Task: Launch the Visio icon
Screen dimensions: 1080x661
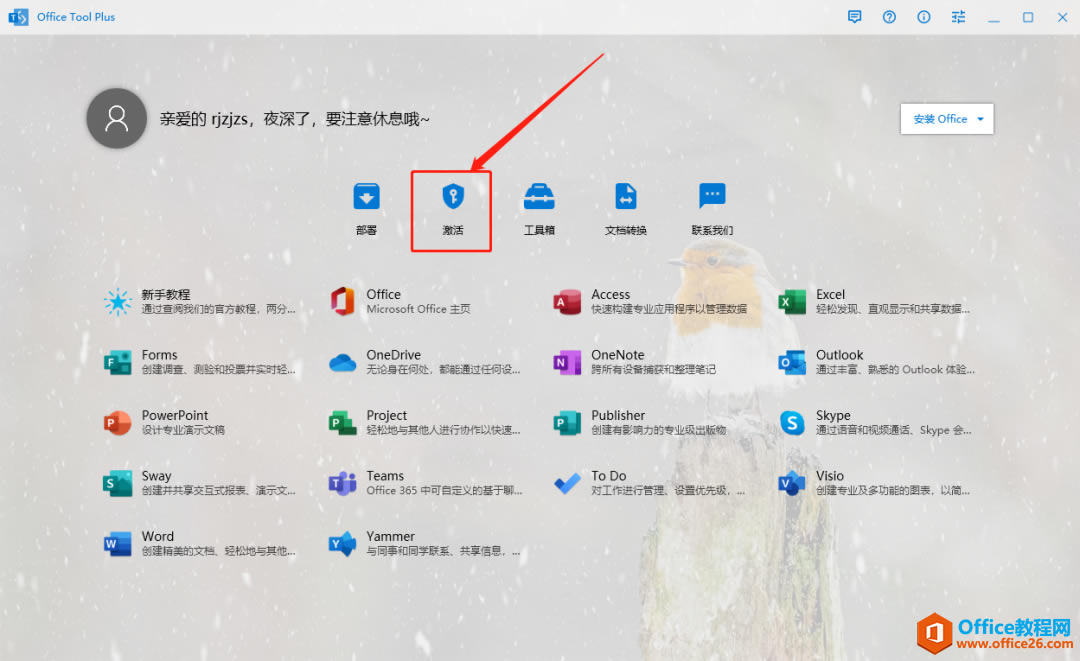Action: pyautogui.click(x=792, y=483)
